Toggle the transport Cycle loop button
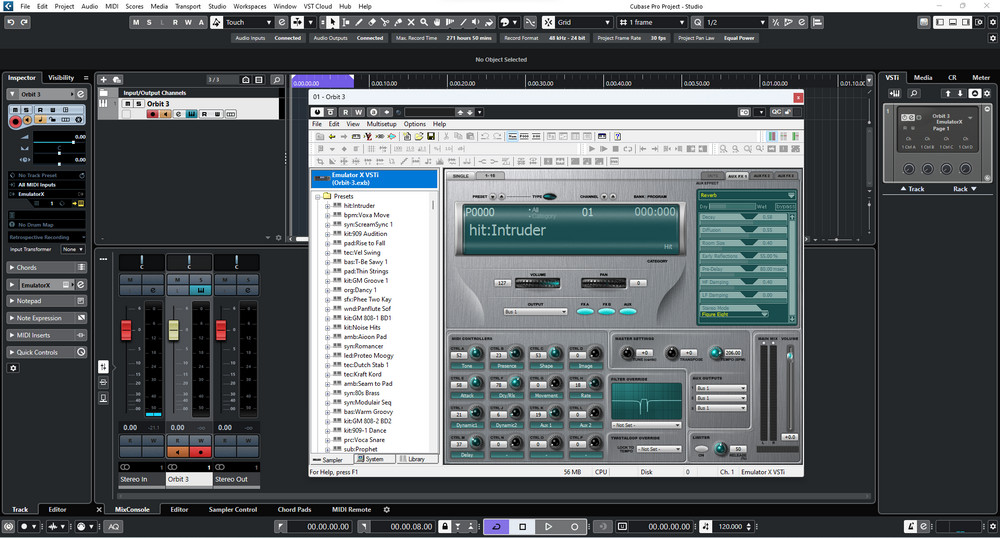1000x538 pixels. coord(496,527)
